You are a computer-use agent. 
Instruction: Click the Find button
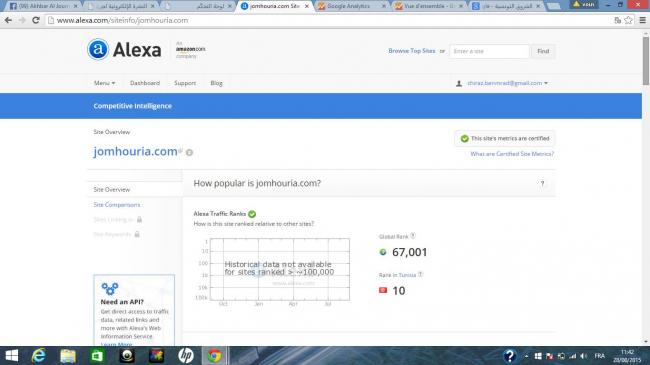pos(543,51)
